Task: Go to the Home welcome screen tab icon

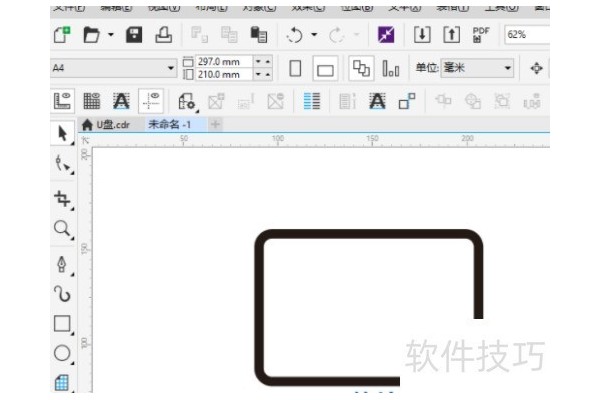Action: tap(87, 124)
